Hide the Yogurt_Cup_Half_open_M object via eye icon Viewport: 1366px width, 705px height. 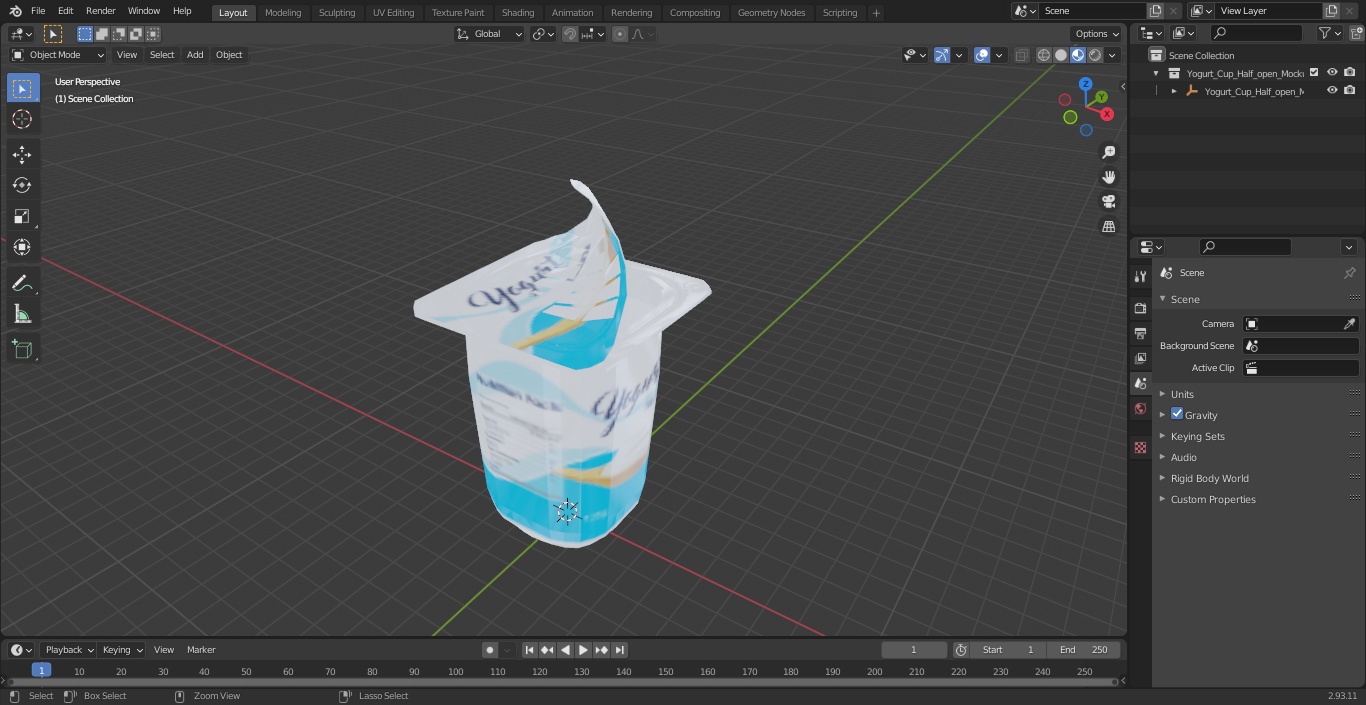(x=1332, y=90)
